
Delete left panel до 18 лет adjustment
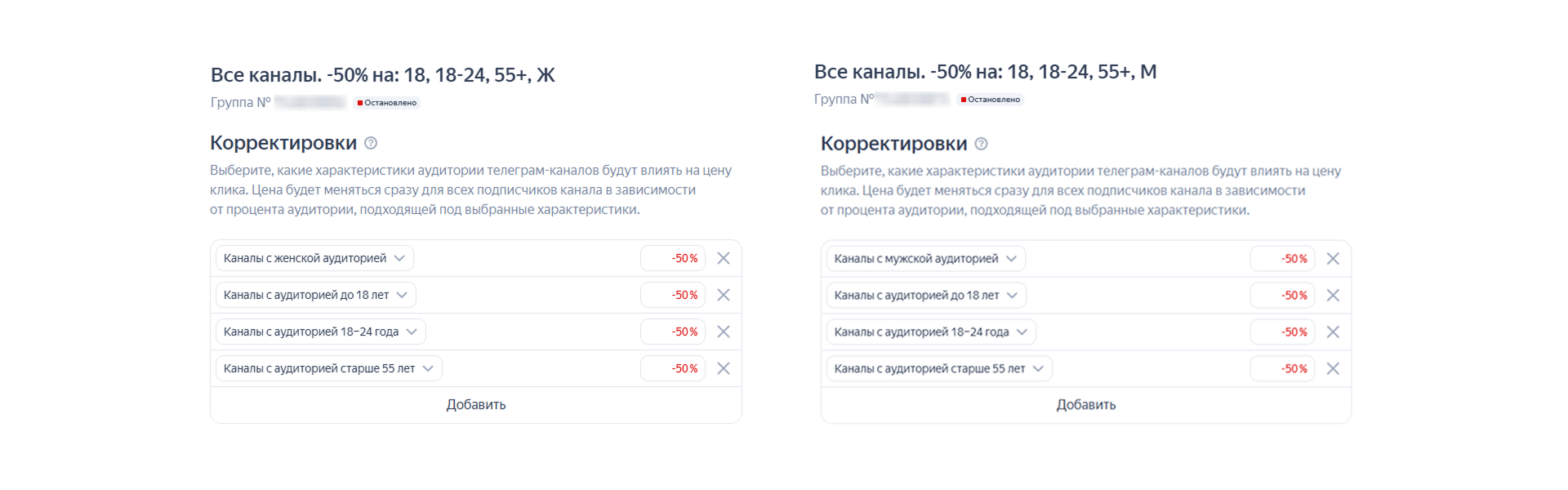pos(724,295)
